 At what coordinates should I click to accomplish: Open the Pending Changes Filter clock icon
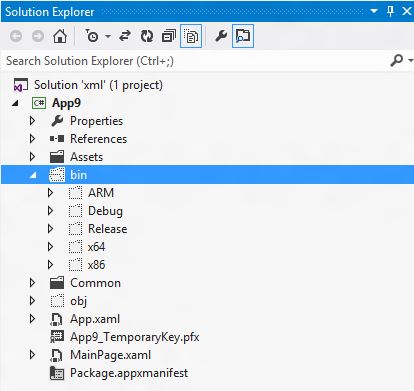tap(92, 36)
